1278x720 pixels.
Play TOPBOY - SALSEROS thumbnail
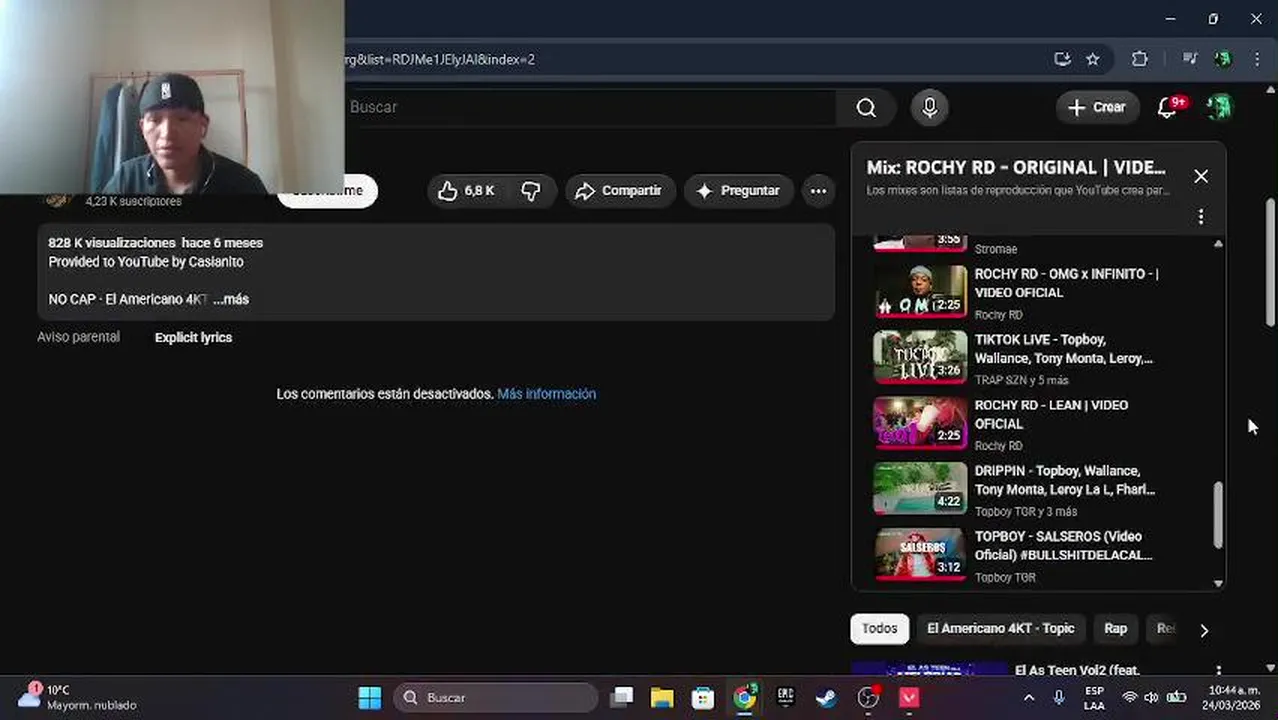(920, 554)
